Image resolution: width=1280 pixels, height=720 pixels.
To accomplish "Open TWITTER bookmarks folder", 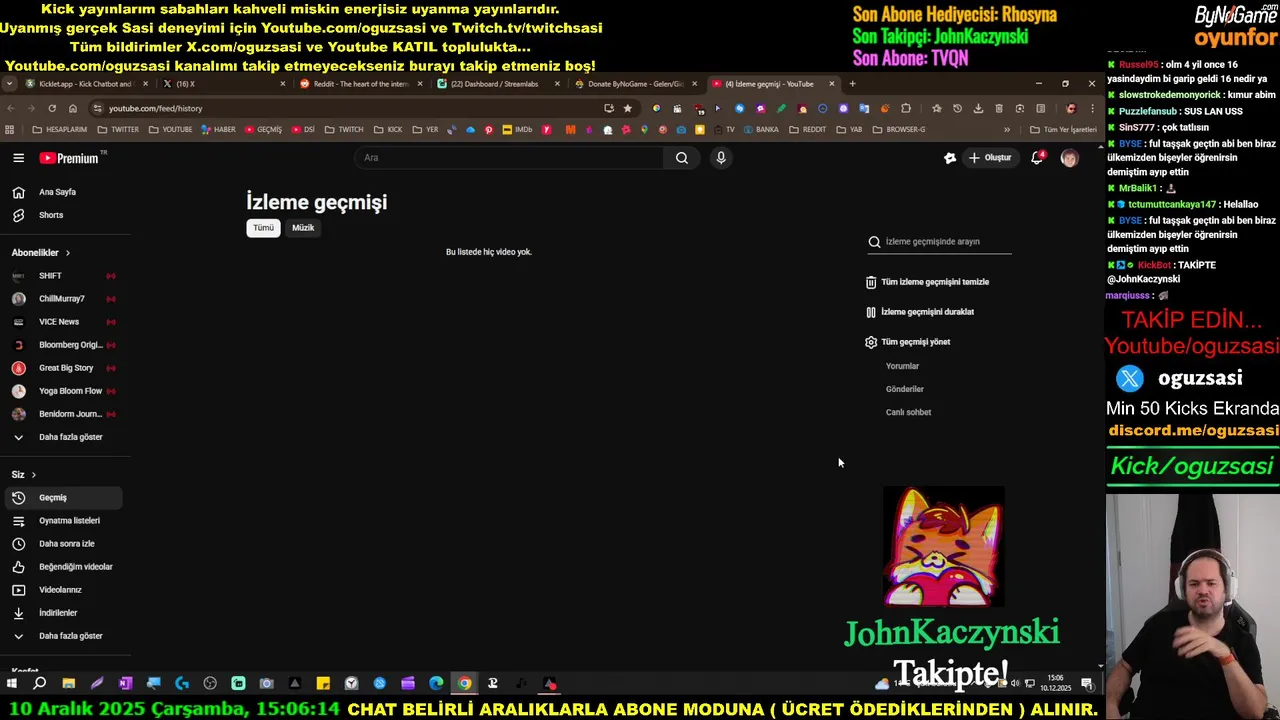I will click(118, 130).
